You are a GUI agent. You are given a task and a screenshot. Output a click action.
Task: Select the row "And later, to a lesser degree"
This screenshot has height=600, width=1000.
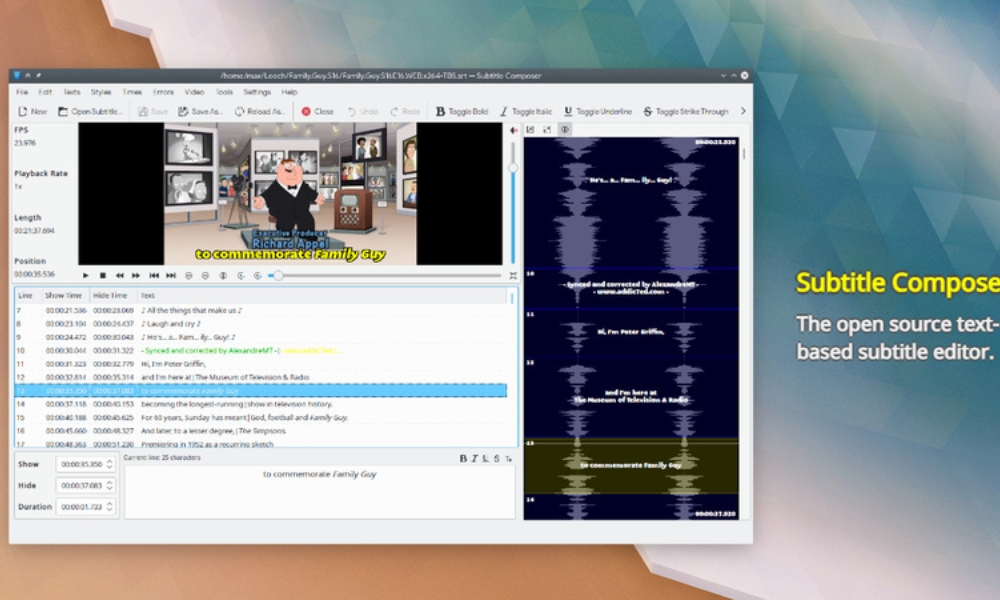coord(261,431)
